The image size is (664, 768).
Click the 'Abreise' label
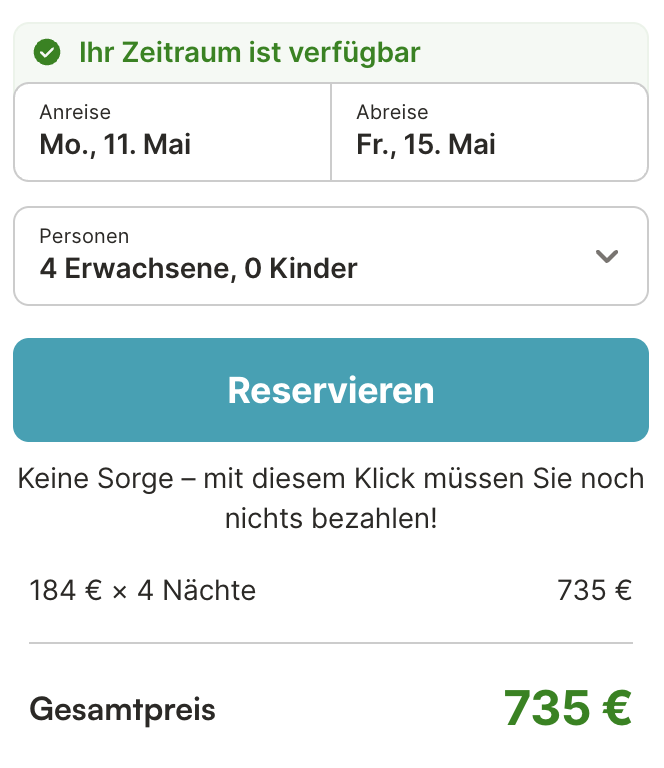pyautogui.click(x=392, y=112)
